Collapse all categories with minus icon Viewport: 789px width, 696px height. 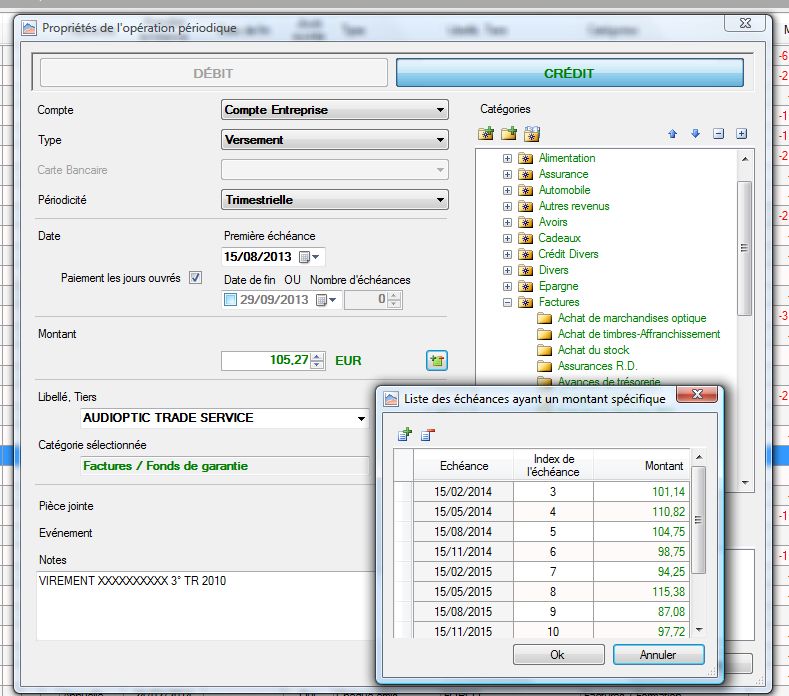718,134
